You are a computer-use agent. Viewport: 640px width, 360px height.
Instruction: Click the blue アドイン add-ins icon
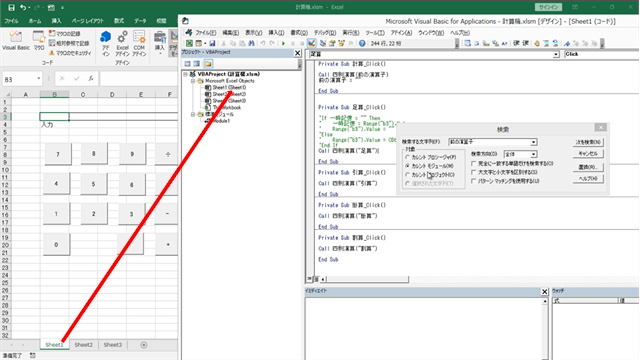click(106, 43)
